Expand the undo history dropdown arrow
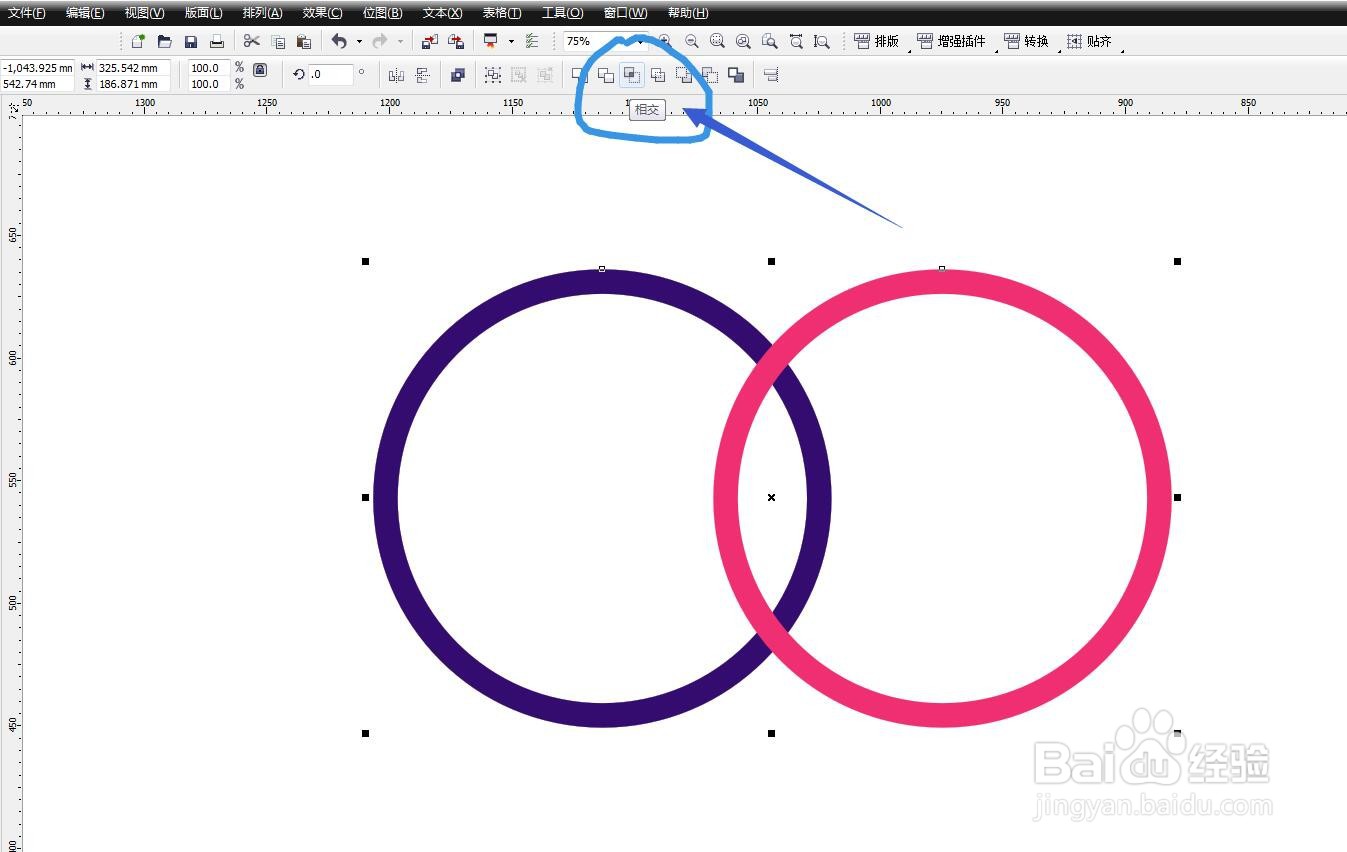Image resolution: width=1347 pixels, height=852 pixels. [359, 41]
